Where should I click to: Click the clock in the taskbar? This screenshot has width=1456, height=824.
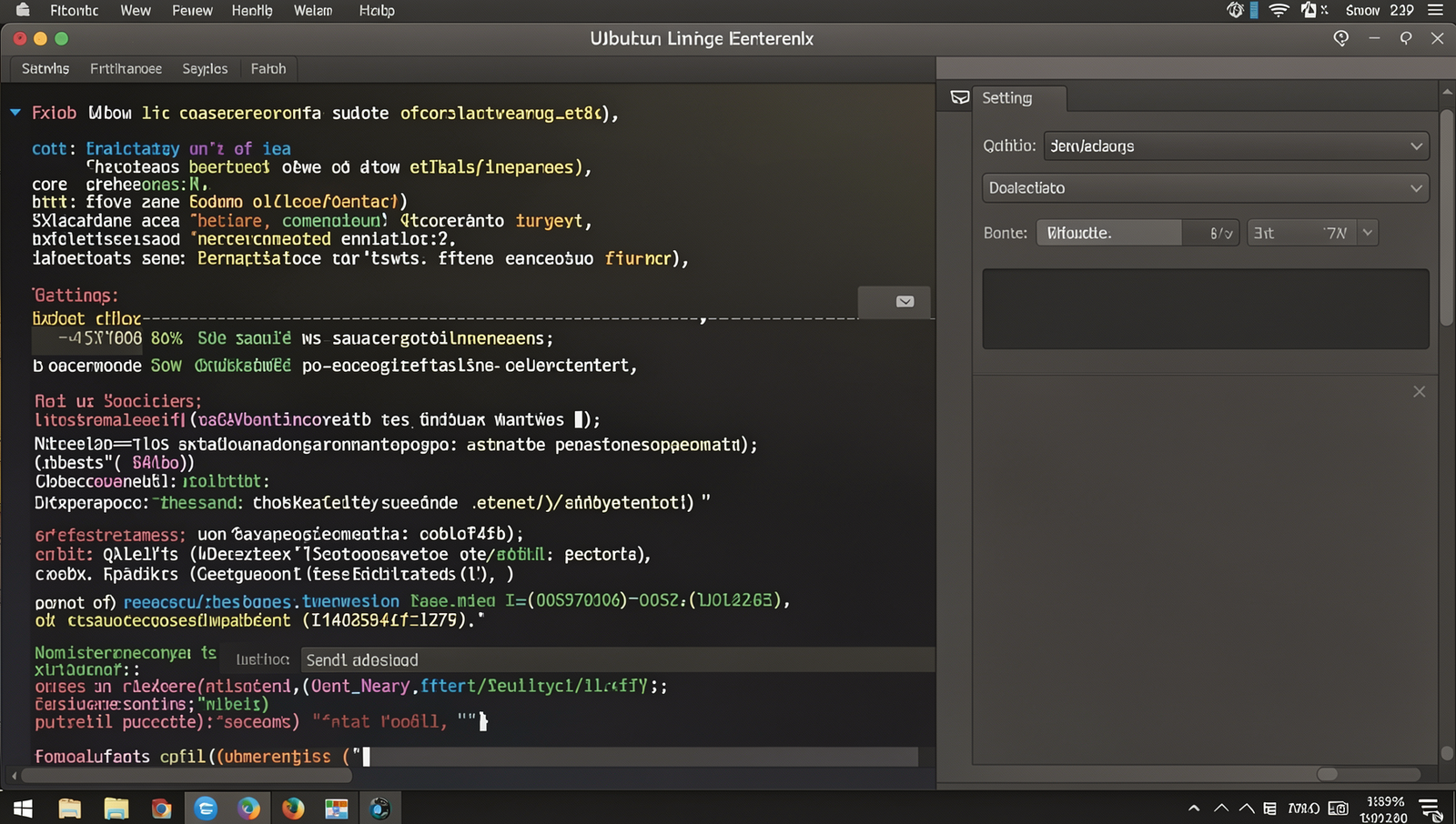(1384, 809)
